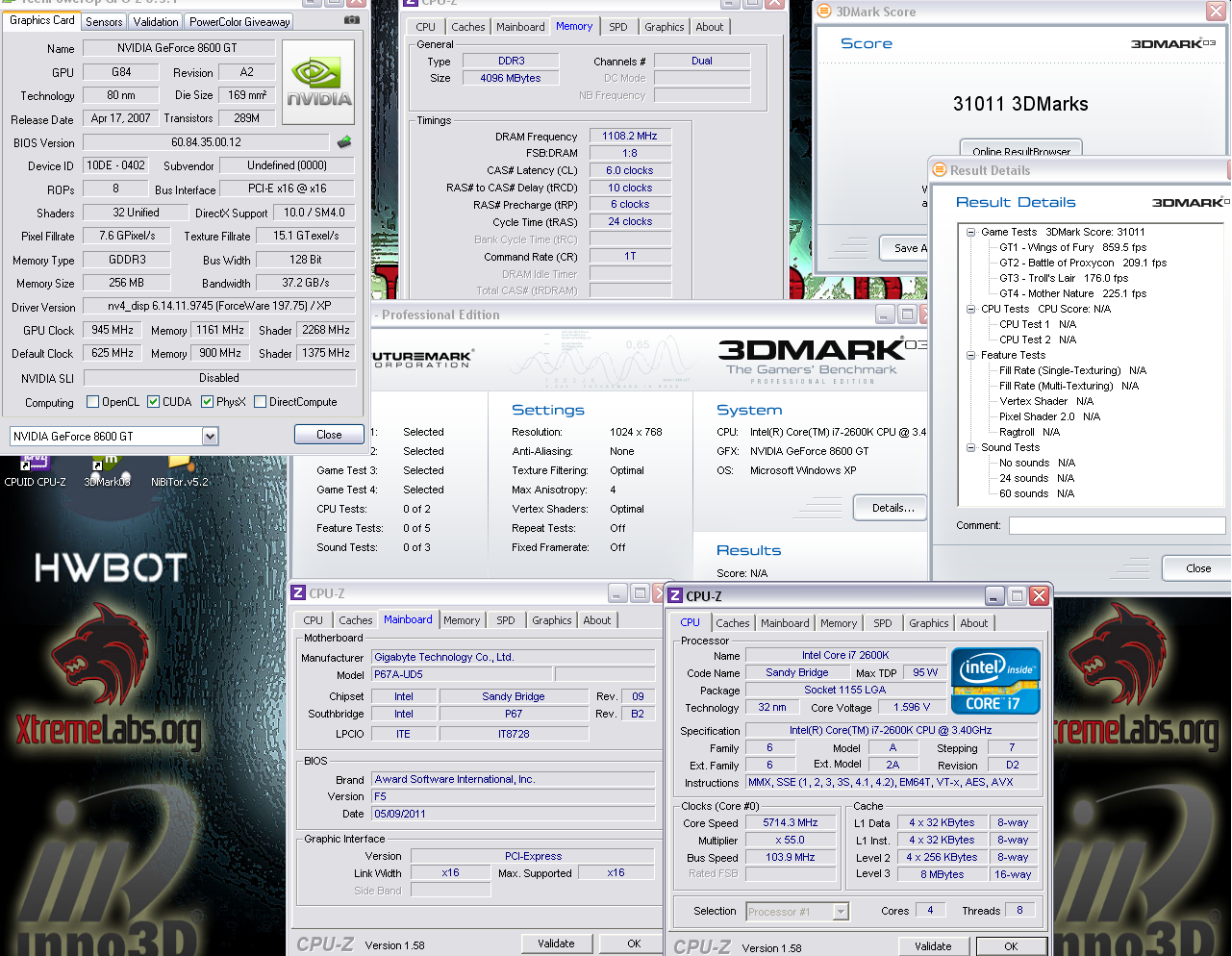The height and width of the screenshot is (956, 1232).
Task: Collapse the Feature Tests tree node
Action: pyautogui.click(x=970, y=355)
